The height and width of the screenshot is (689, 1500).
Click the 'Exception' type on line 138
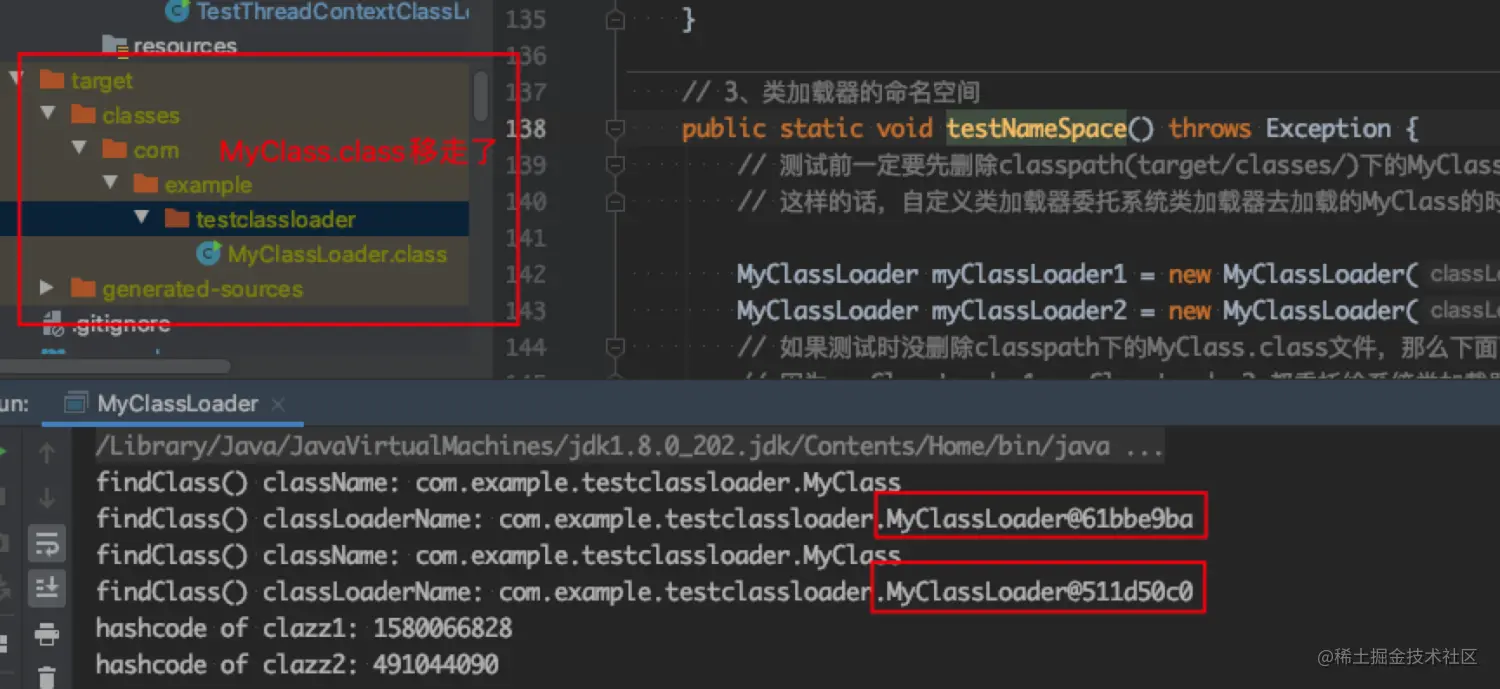point(1328,129)
